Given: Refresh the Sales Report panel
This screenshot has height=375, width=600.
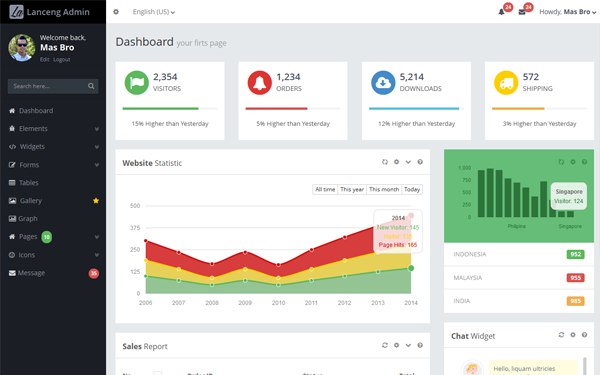Looking at the screenshot, I should 385,345.
